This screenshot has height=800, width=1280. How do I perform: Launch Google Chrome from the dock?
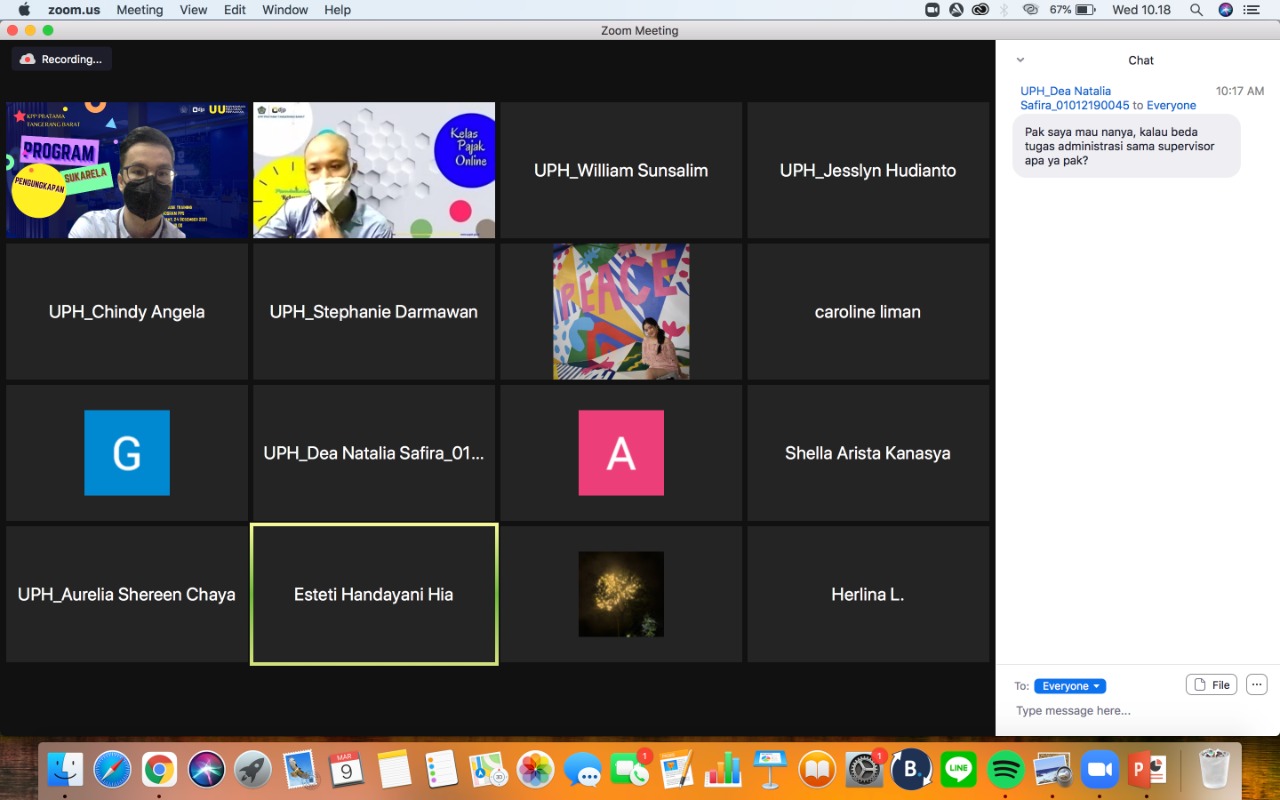159,769
